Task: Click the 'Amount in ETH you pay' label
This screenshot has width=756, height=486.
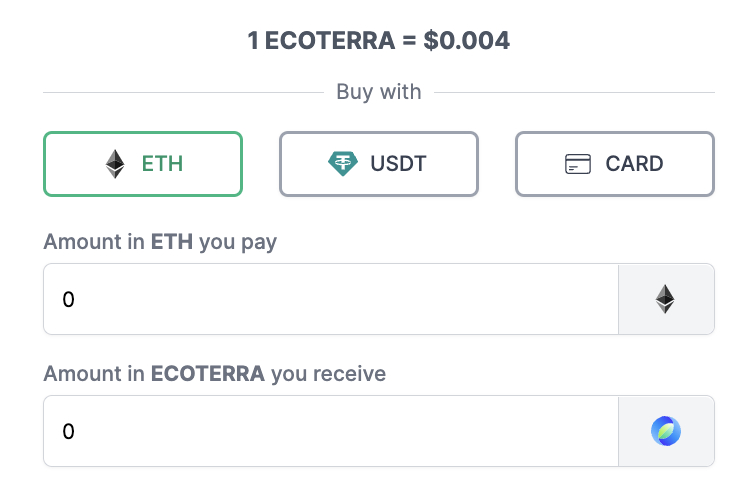Action: (160, 242)
